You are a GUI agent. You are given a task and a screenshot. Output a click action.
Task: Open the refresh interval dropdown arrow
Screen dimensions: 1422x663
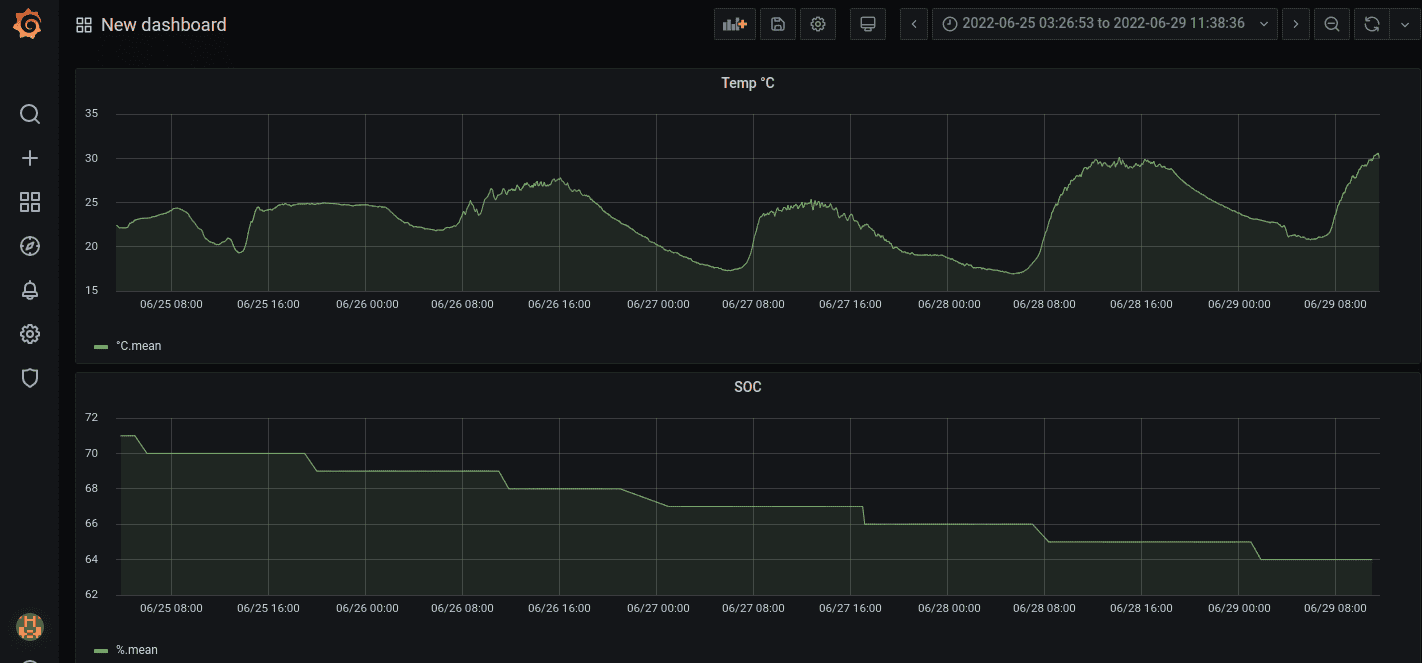(x=1404, y=24)
